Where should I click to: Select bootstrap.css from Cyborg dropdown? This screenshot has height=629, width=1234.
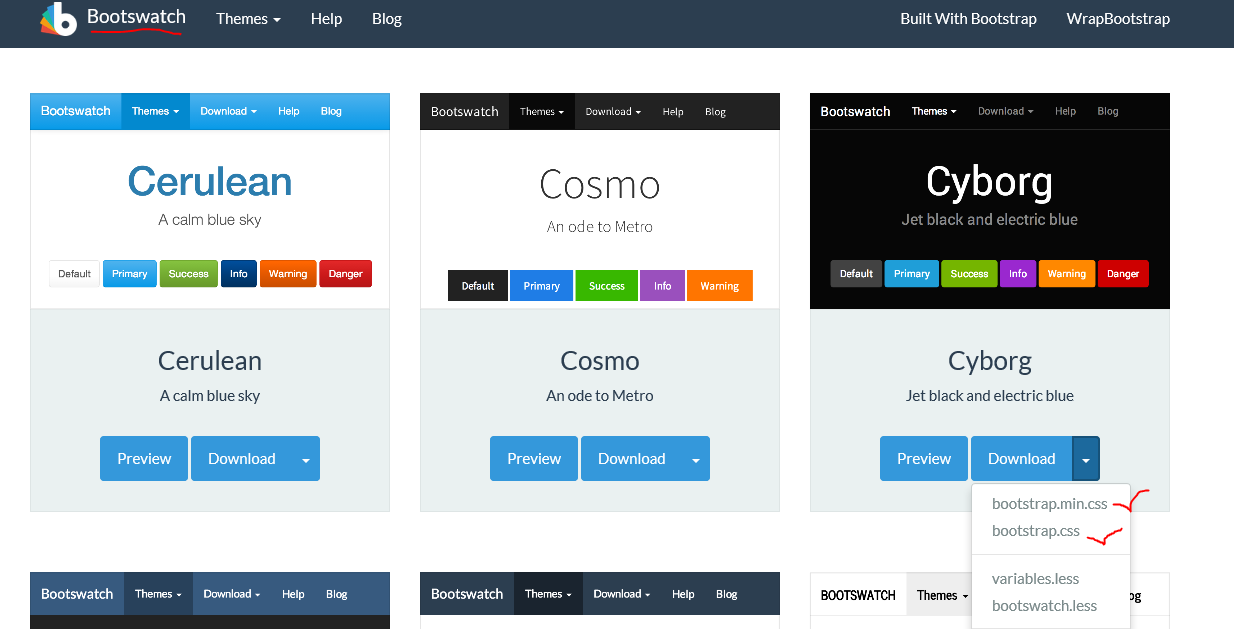click(1036, 531)
